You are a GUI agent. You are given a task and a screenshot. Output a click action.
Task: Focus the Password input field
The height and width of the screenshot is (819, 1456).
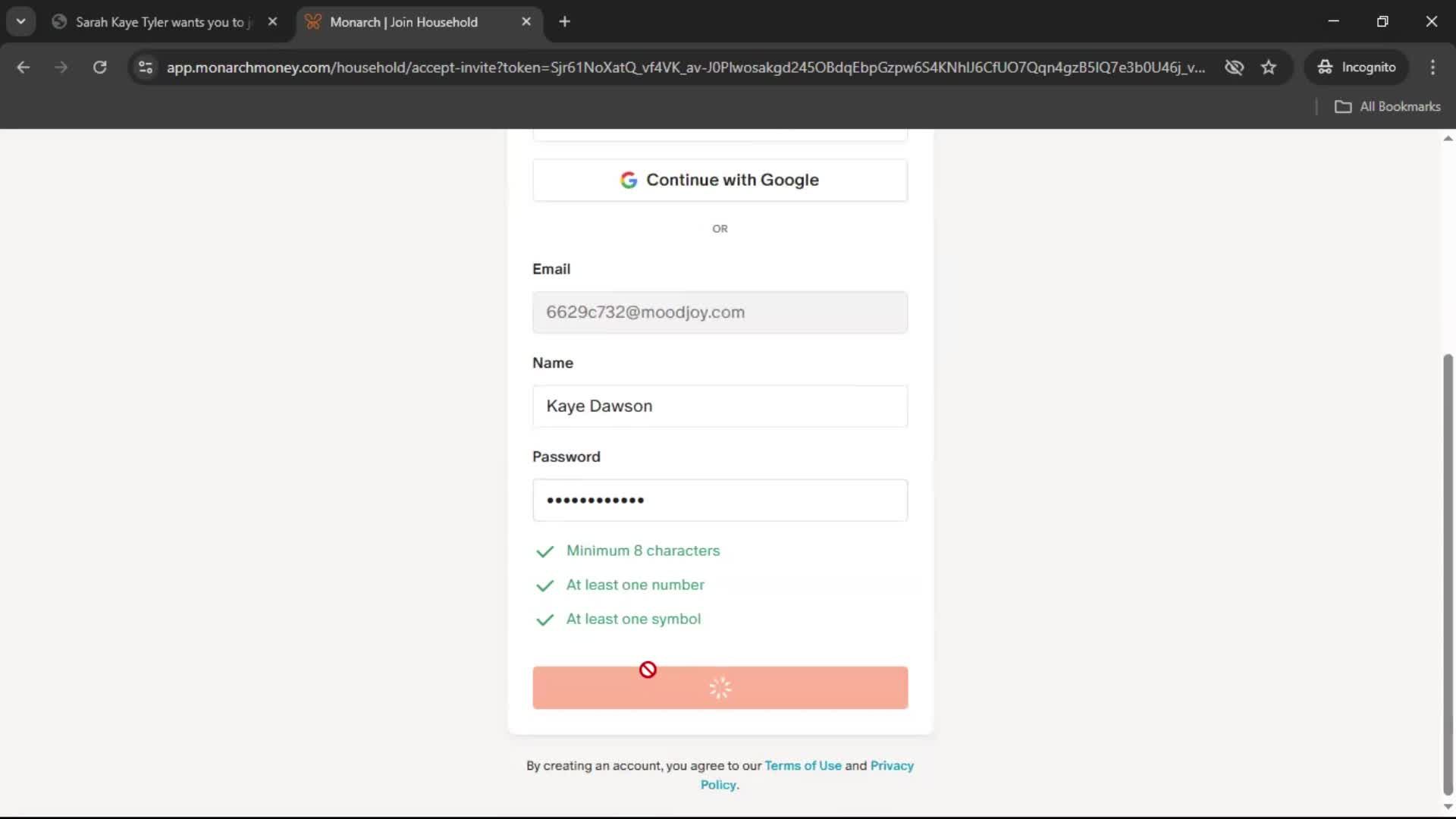click(x=720, y=500)
